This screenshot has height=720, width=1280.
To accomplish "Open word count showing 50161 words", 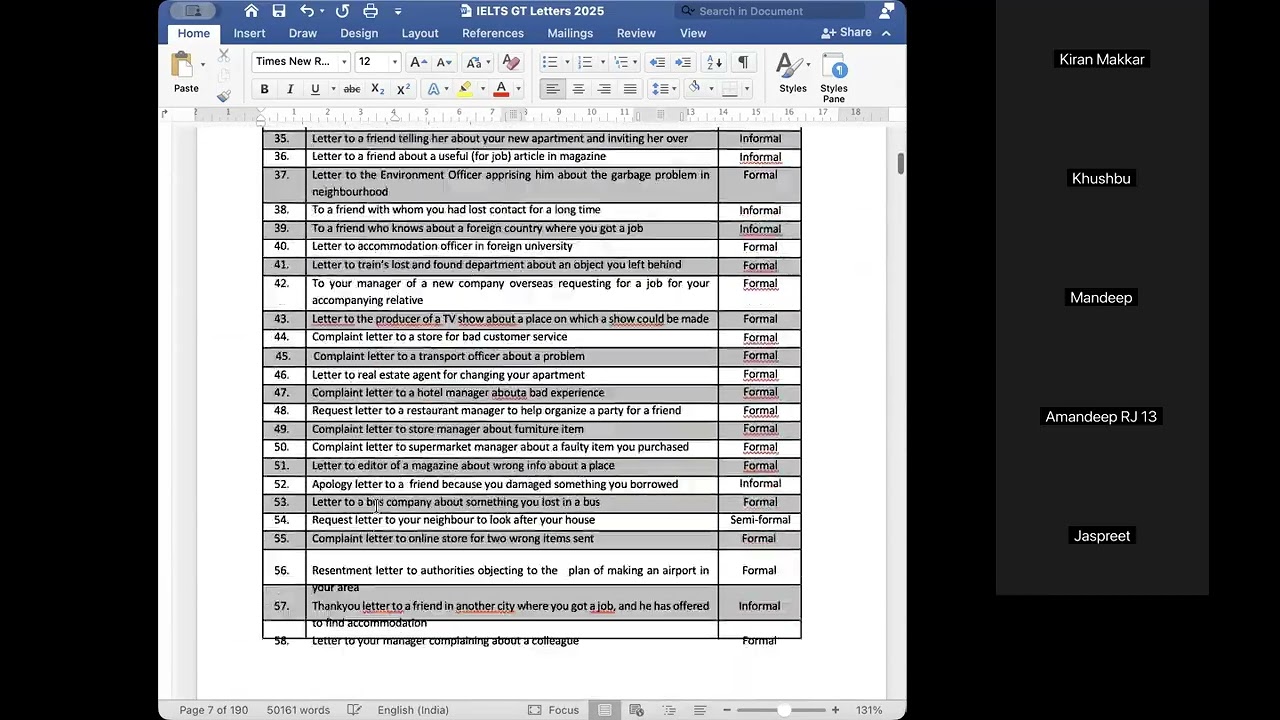I will pos(298,710).
